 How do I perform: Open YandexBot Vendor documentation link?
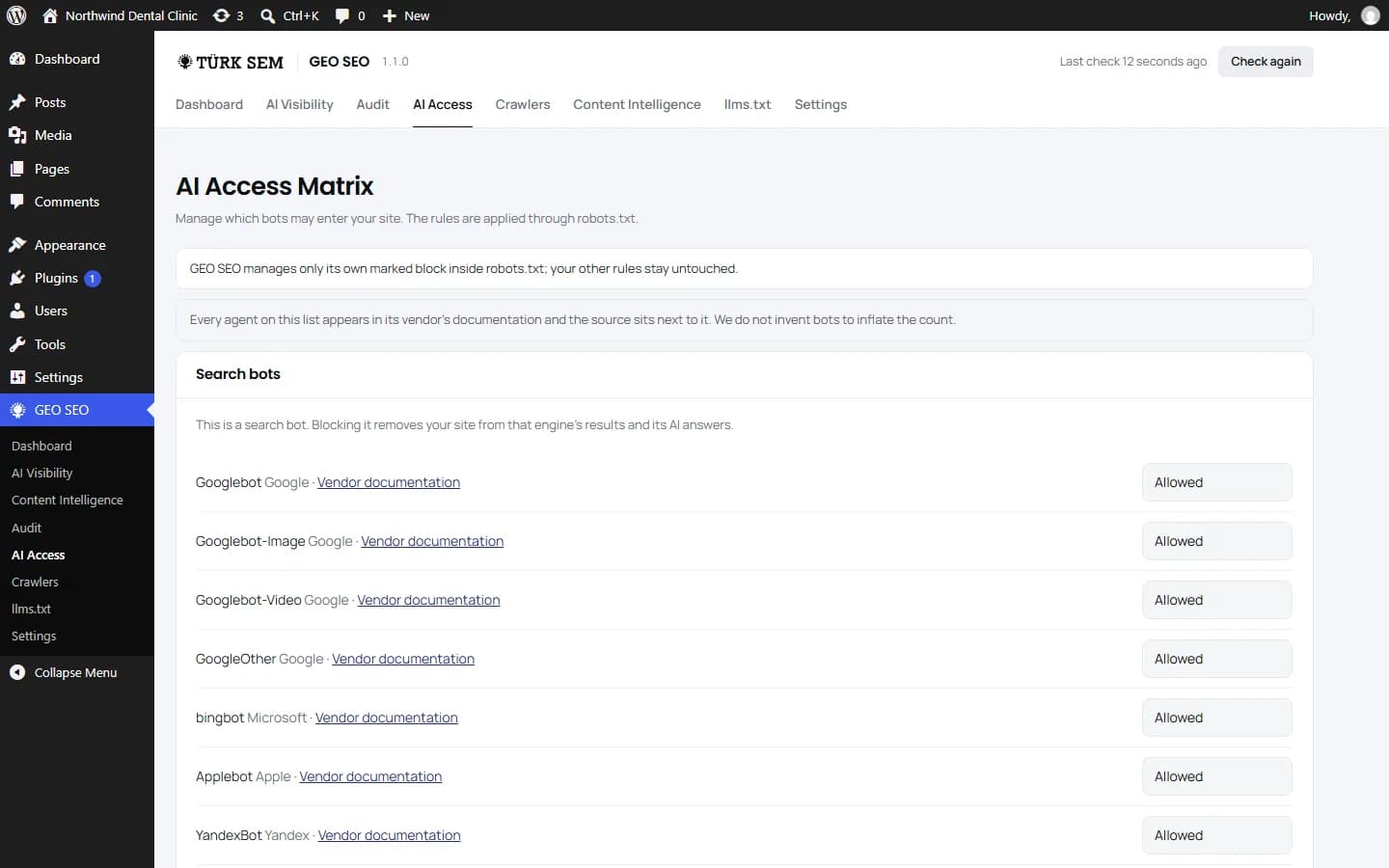point(390,835)
